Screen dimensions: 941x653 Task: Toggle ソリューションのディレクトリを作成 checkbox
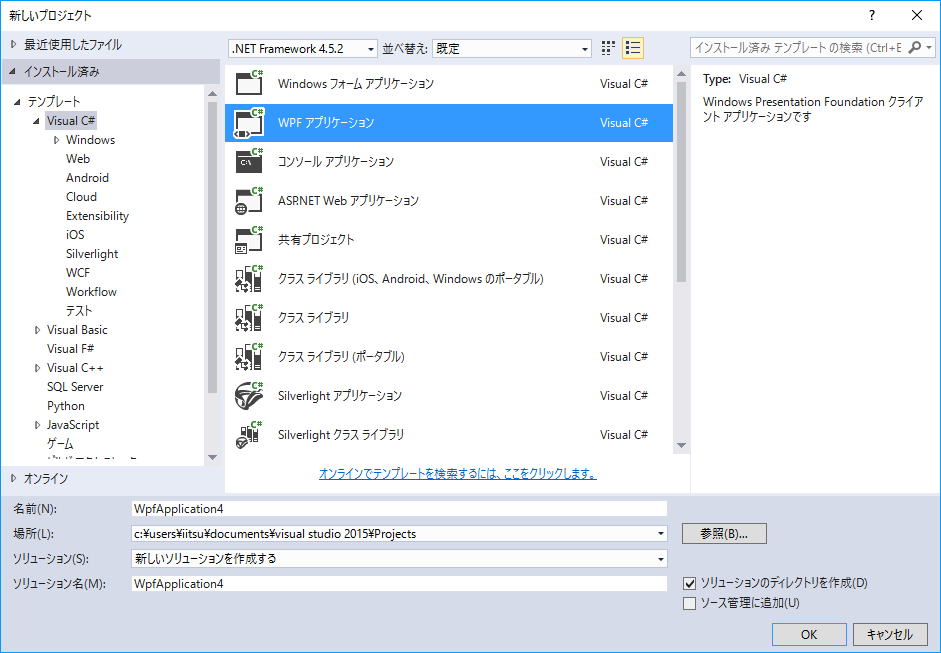coord(690,583)
